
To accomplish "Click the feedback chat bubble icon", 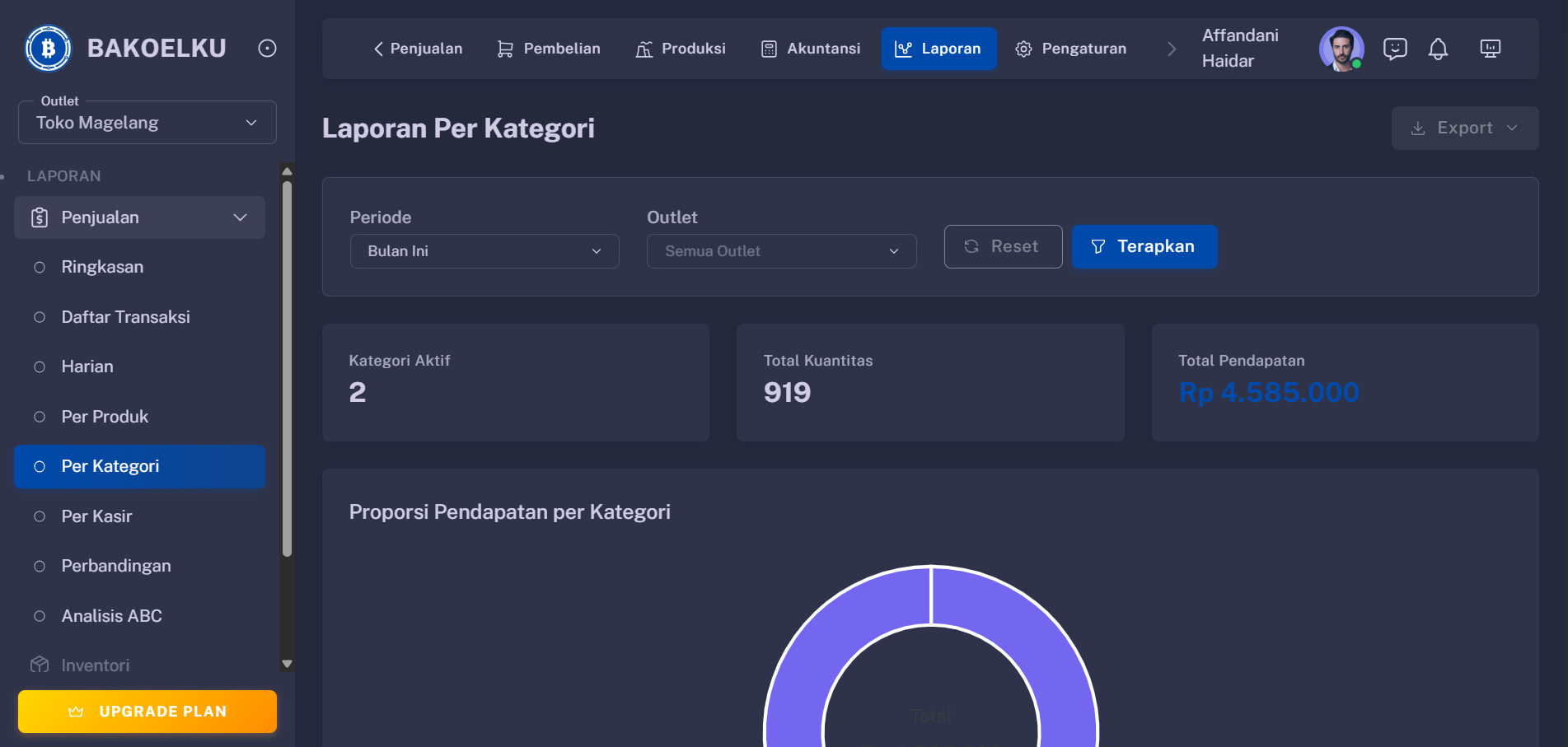I will 1394,49.
